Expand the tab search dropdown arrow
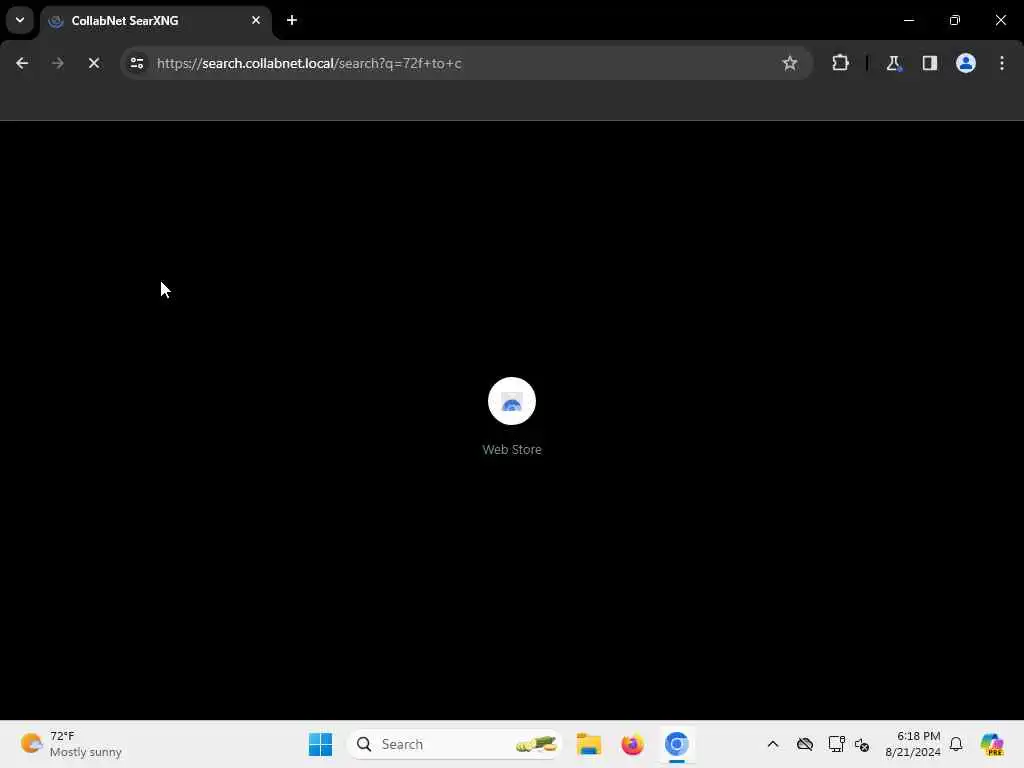 (20, 20)
